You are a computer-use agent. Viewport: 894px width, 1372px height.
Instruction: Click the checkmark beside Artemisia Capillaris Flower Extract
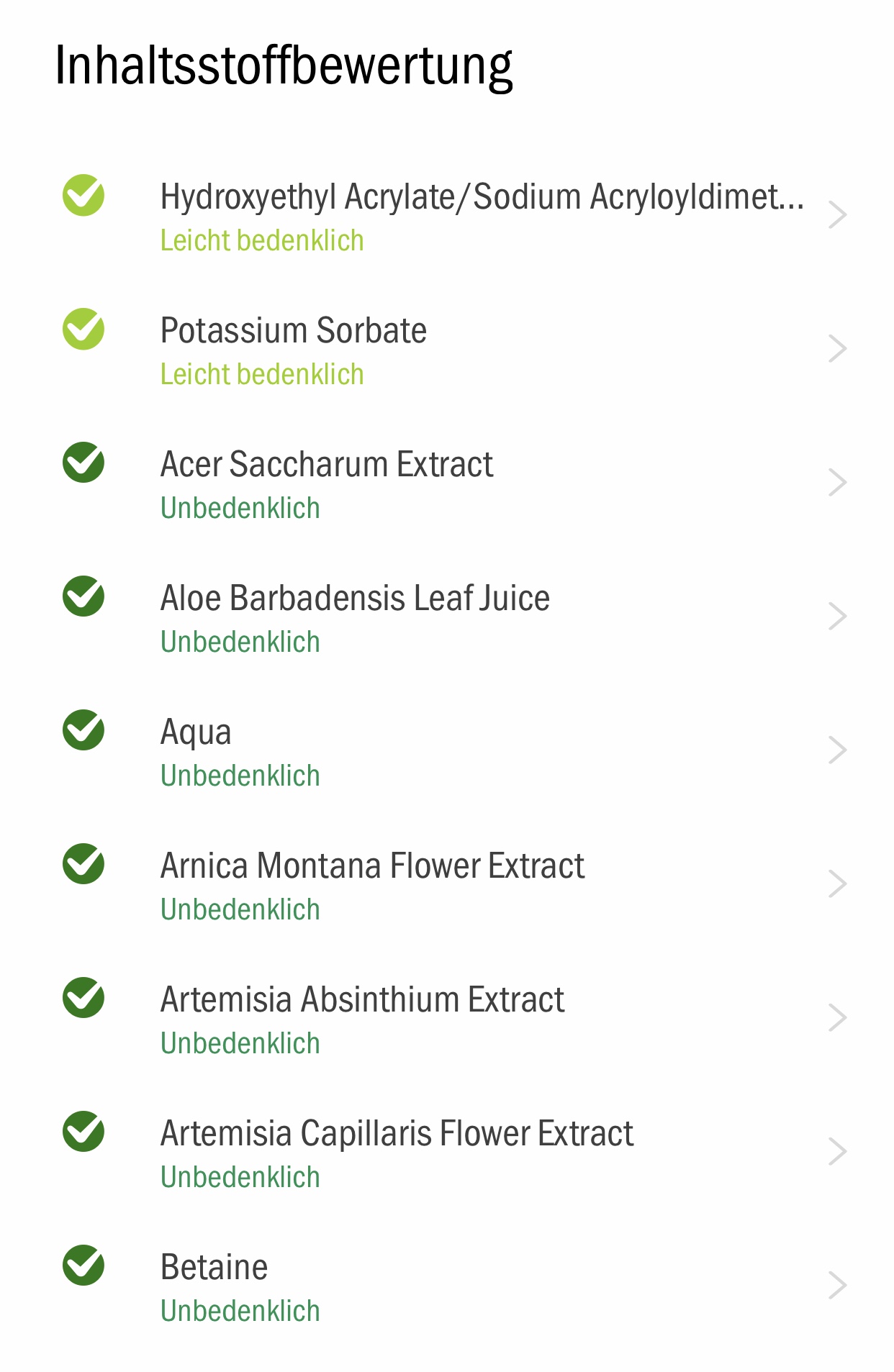83,1132
